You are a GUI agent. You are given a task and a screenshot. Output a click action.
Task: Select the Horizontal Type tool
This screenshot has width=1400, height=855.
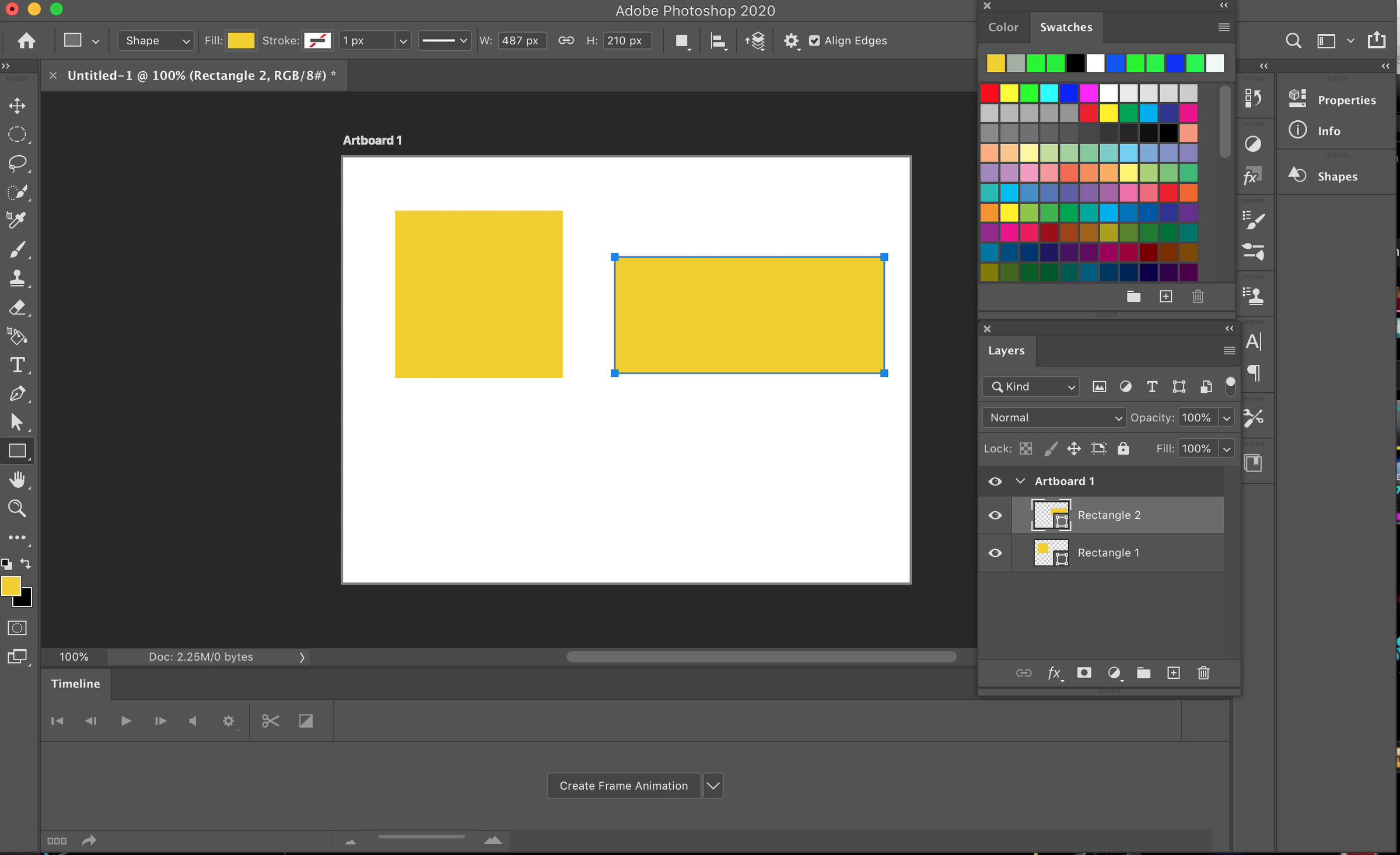[17, 365]
